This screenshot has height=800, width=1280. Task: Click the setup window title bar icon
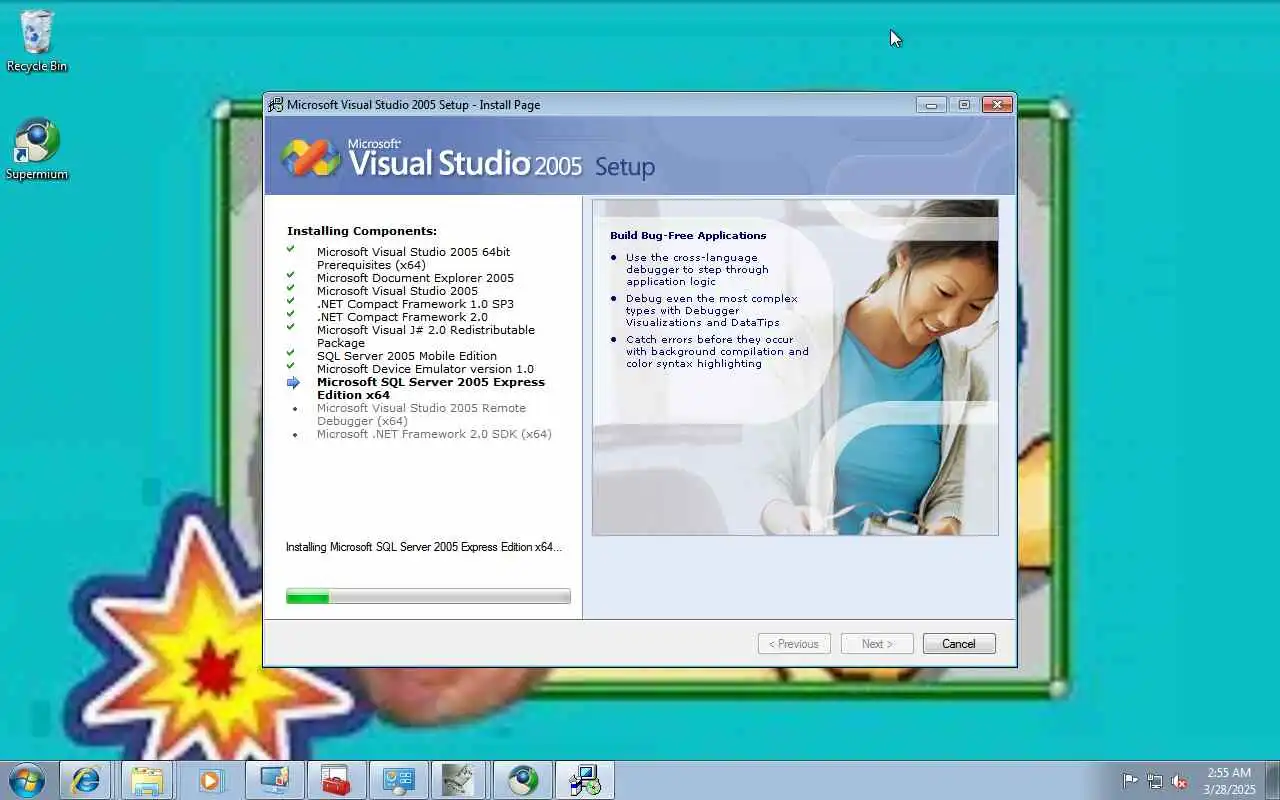(275, 104)
